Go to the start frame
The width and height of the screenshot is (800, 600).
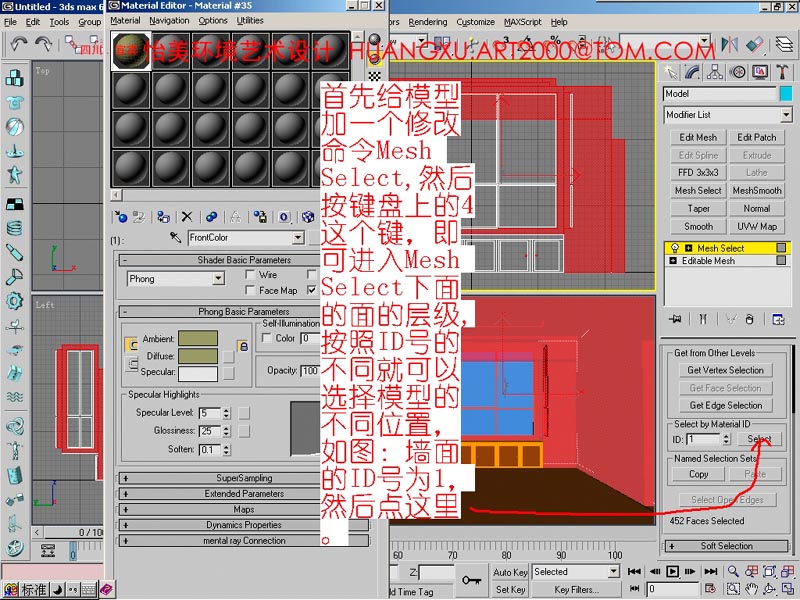click(634, 571)
